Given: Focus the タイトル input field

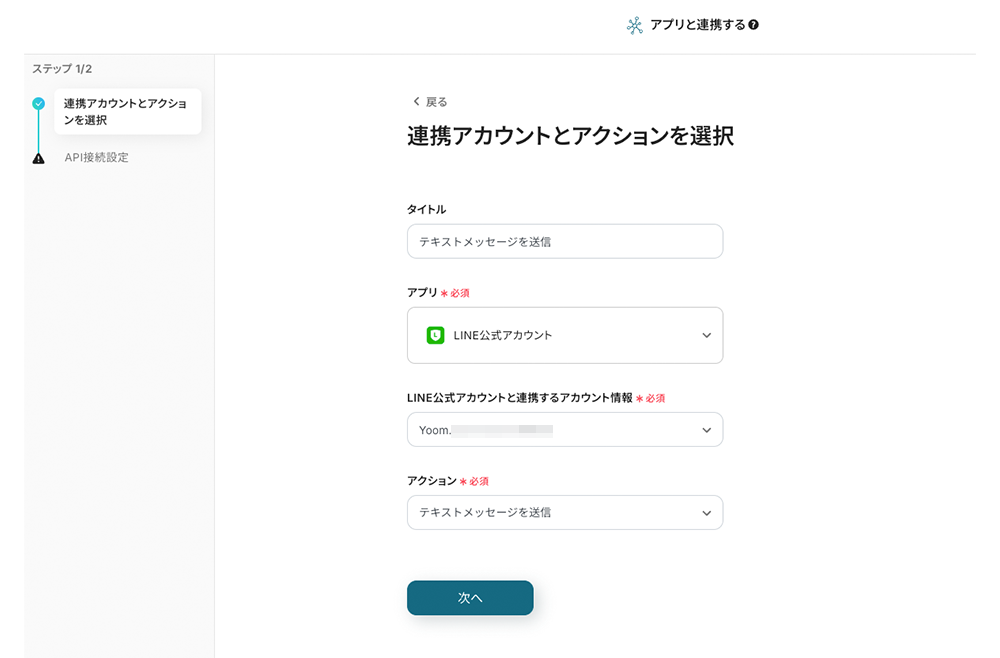Looking at the screenshot, I should 565,242.
